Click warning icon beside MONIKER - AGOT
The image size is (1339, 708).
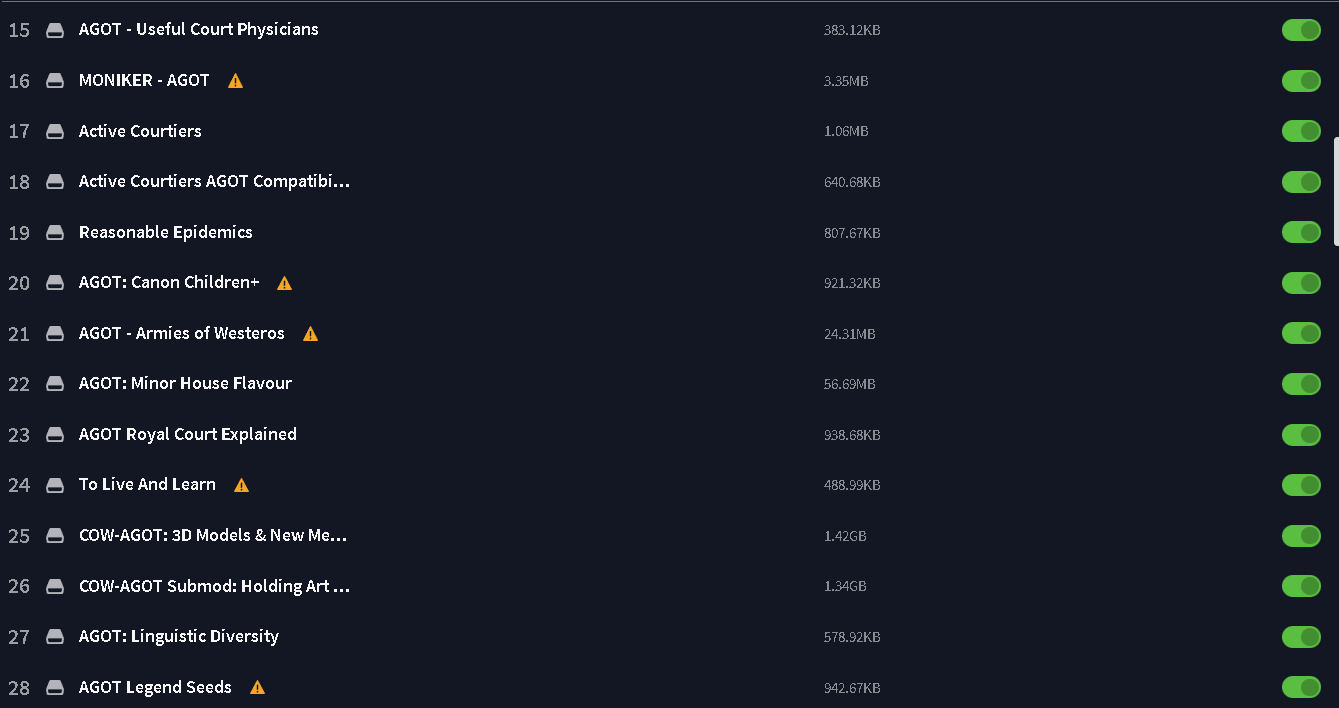[x=235, y=81]
